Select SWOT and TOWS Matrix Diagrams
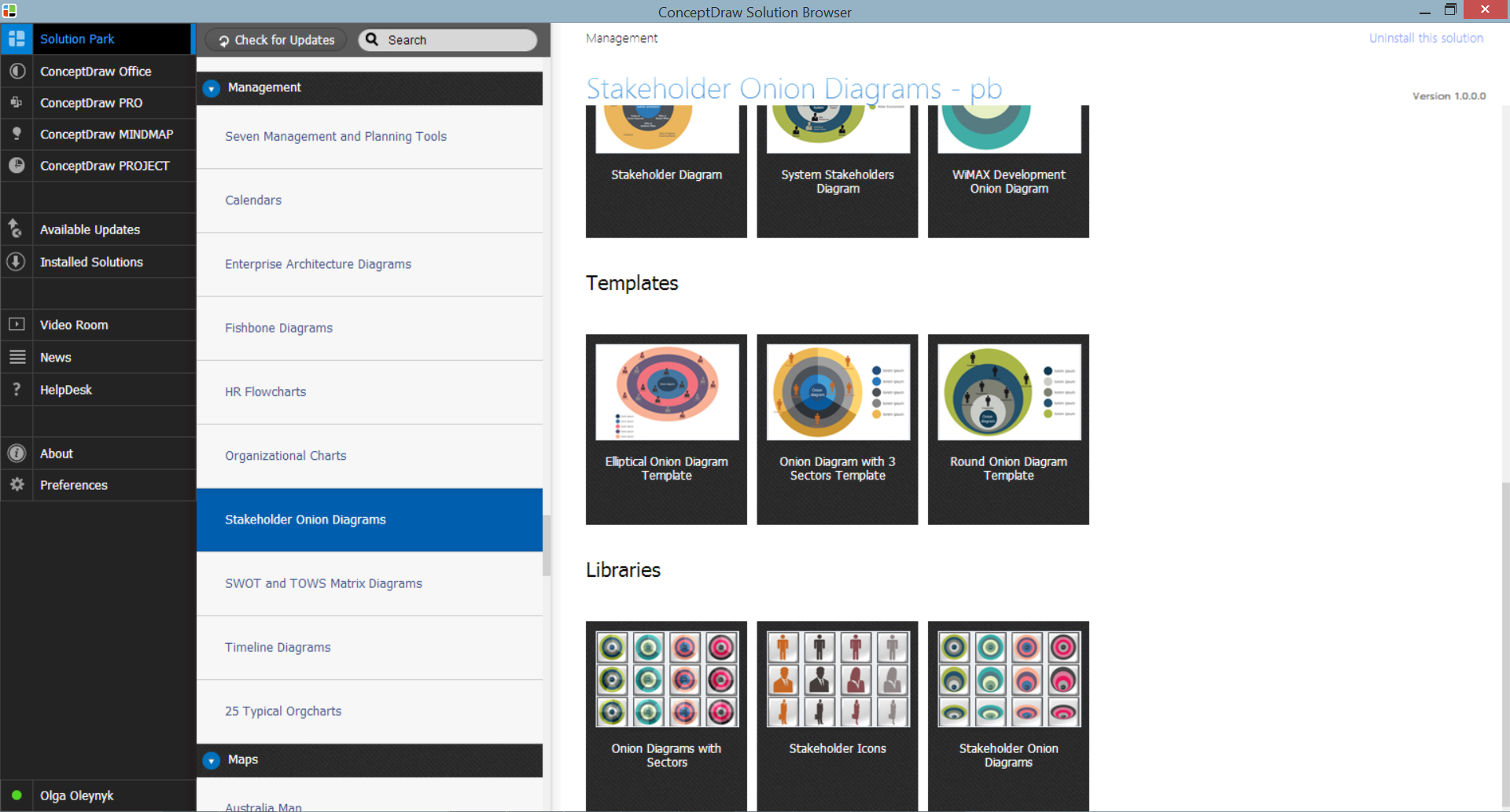 (x=370, y=583)
